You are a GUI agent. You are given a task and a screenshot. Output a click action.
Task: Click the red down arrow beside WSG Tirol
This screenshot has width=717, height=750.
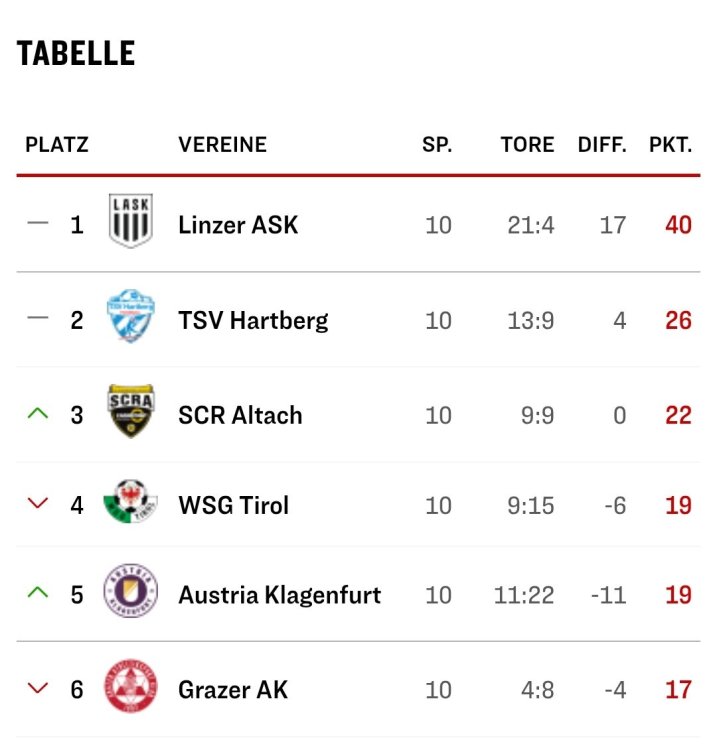point(38,504)
